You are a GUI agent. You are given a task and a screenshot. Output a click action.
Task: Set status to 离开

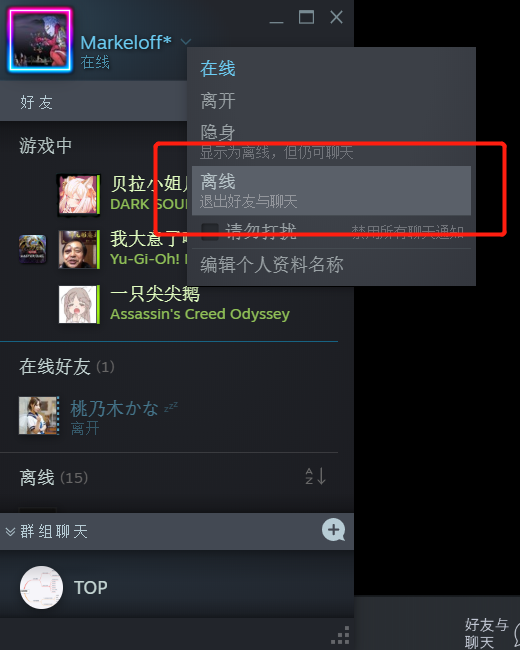pyautogui.click(x=331, y=101)
